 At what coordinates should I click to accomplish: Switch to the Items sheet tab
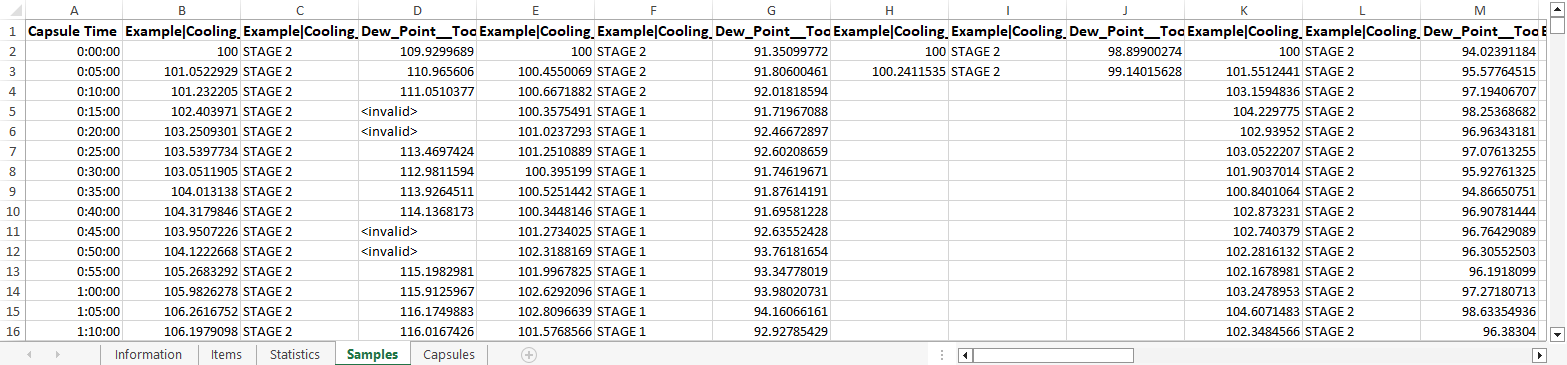(x=226, y=354)
